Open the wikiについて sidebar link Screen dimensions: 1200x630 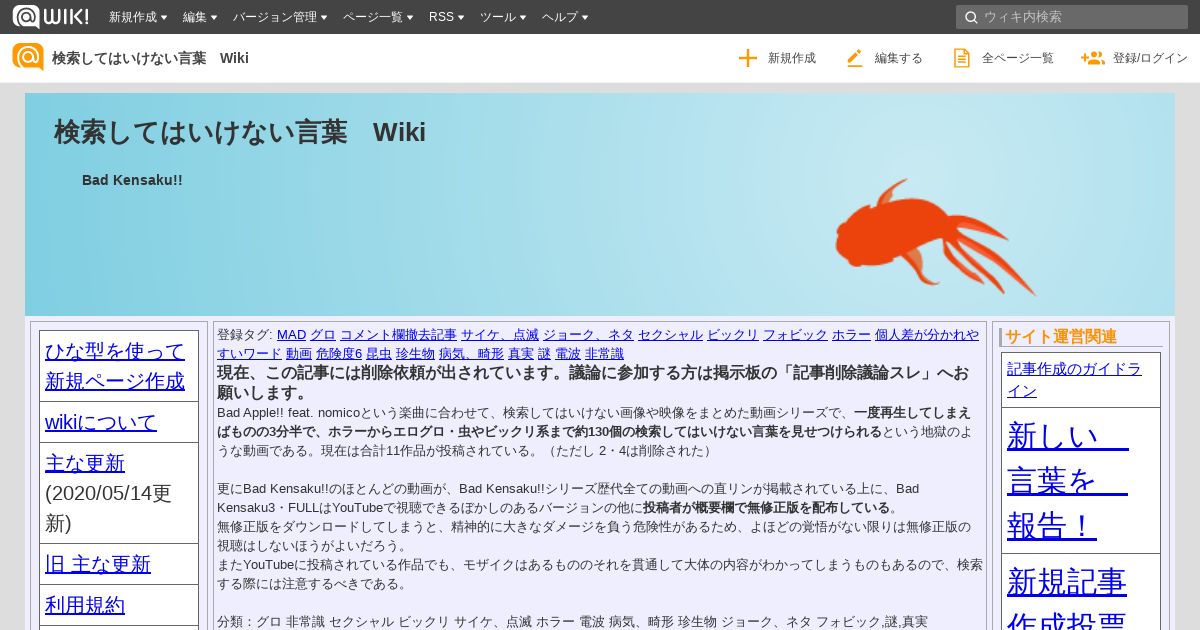(101, 422)
